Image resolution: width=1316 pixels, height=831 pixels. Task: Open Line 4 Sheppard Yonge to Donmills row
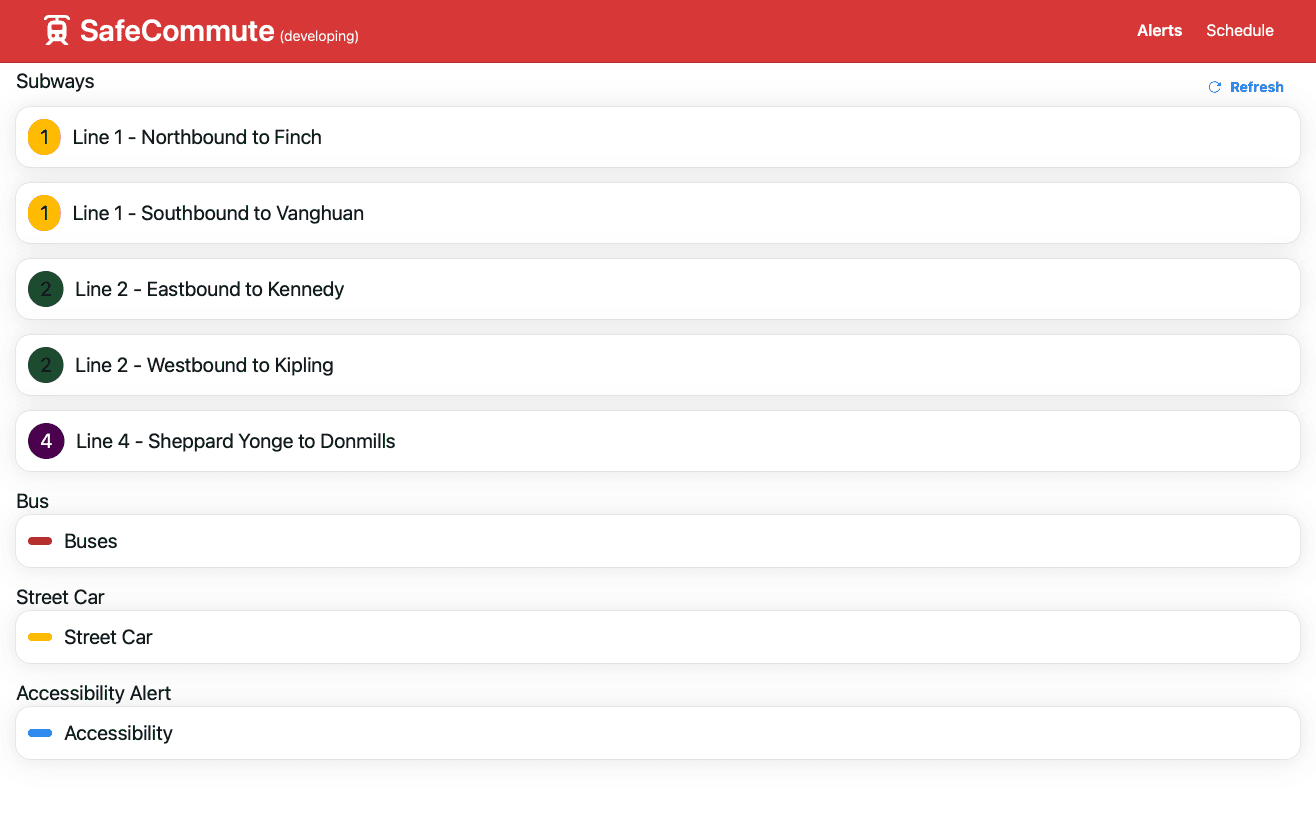click(658, 441)
